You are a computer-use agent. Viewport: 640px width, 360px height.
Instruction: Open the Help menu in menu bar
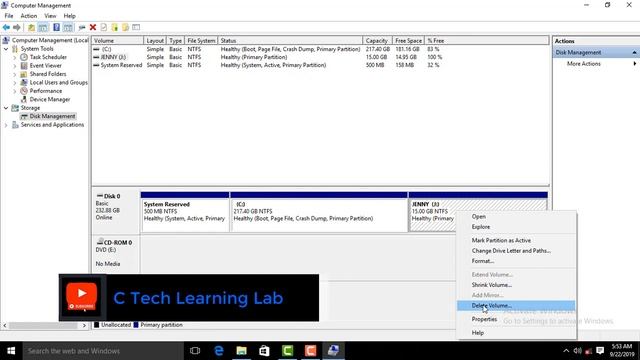tap(69, 16)
